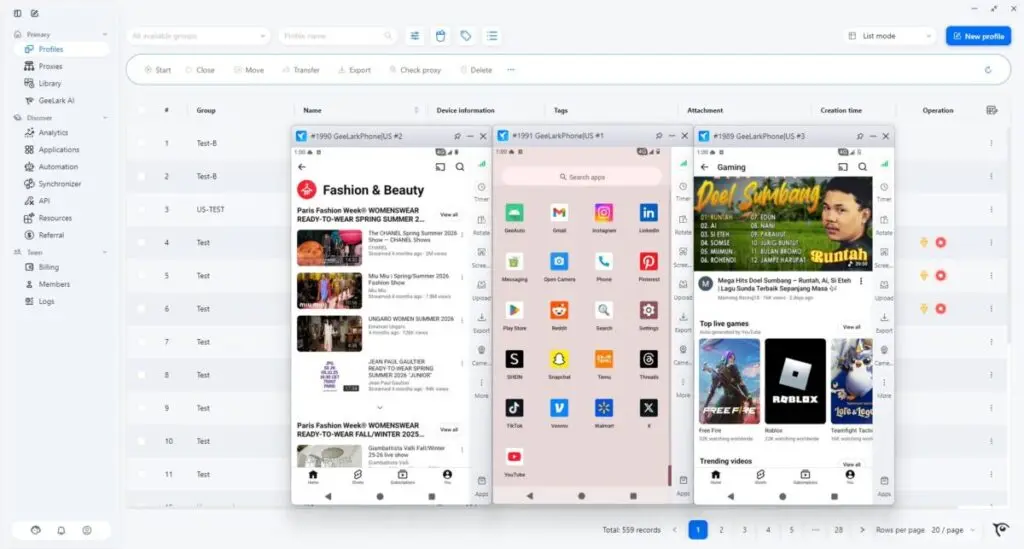The image size is (1024, 549).
Task: Tick the checkbox for row 2 Test-B
Action: tap(141, 176)
